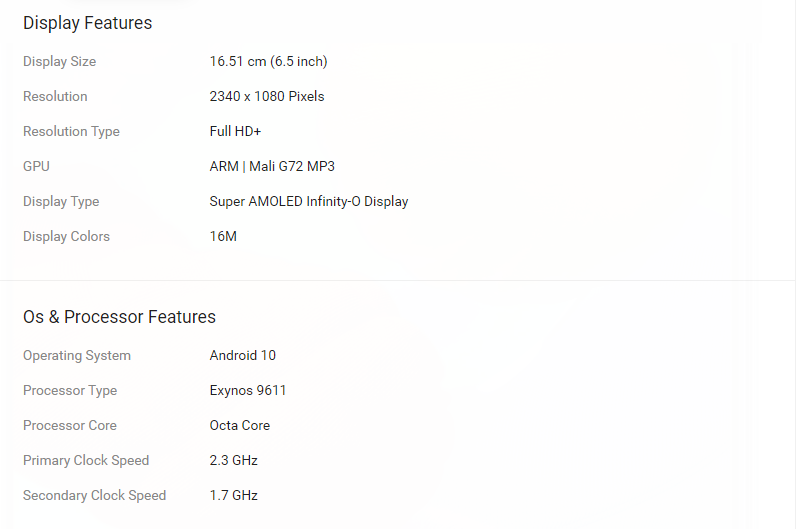The image size is (802, 529).
Task: Click the Display Colors label
Action: [66, 237]
